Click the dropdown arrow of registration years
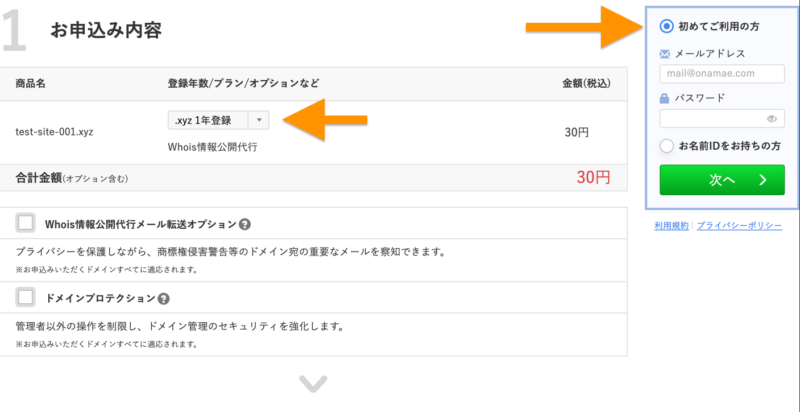 click(x=259, y=120)
